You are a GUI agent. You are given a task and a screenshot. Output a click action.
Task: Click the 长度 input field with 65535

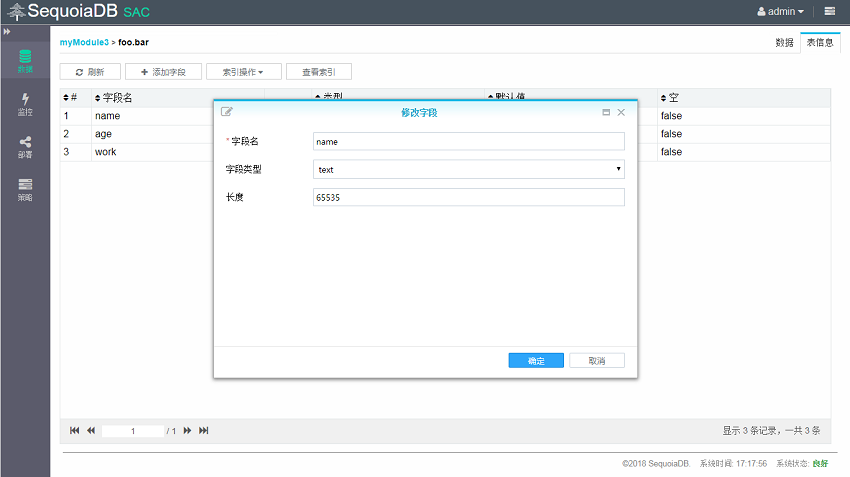pos(469,198)
